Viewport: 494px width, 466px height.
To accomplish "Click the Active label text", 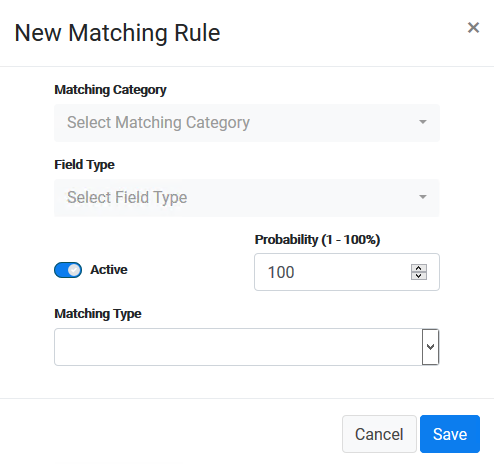I will click(109, 270).
